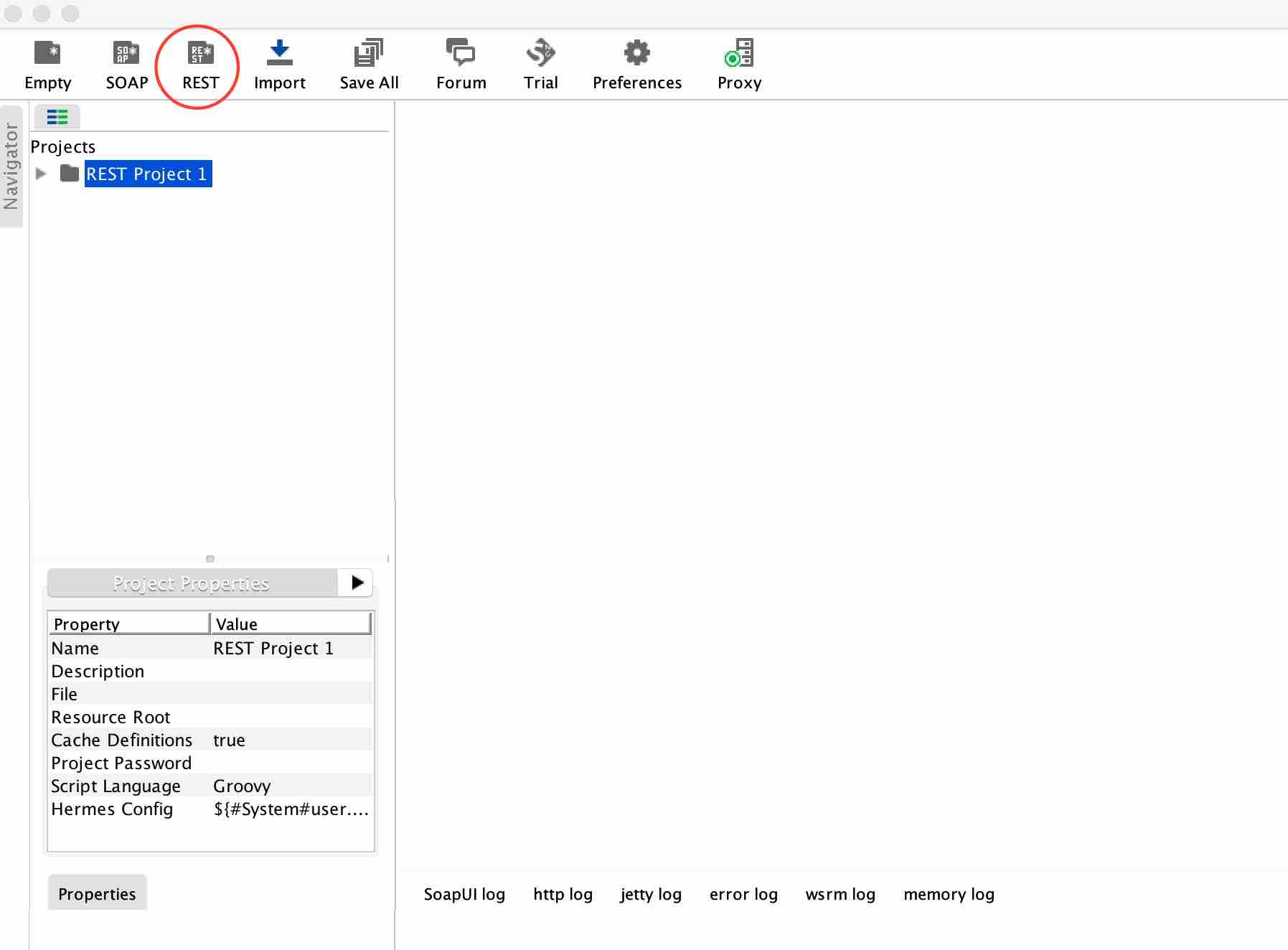
Task: Click the Project Properties header button
Action: [192, 583]
